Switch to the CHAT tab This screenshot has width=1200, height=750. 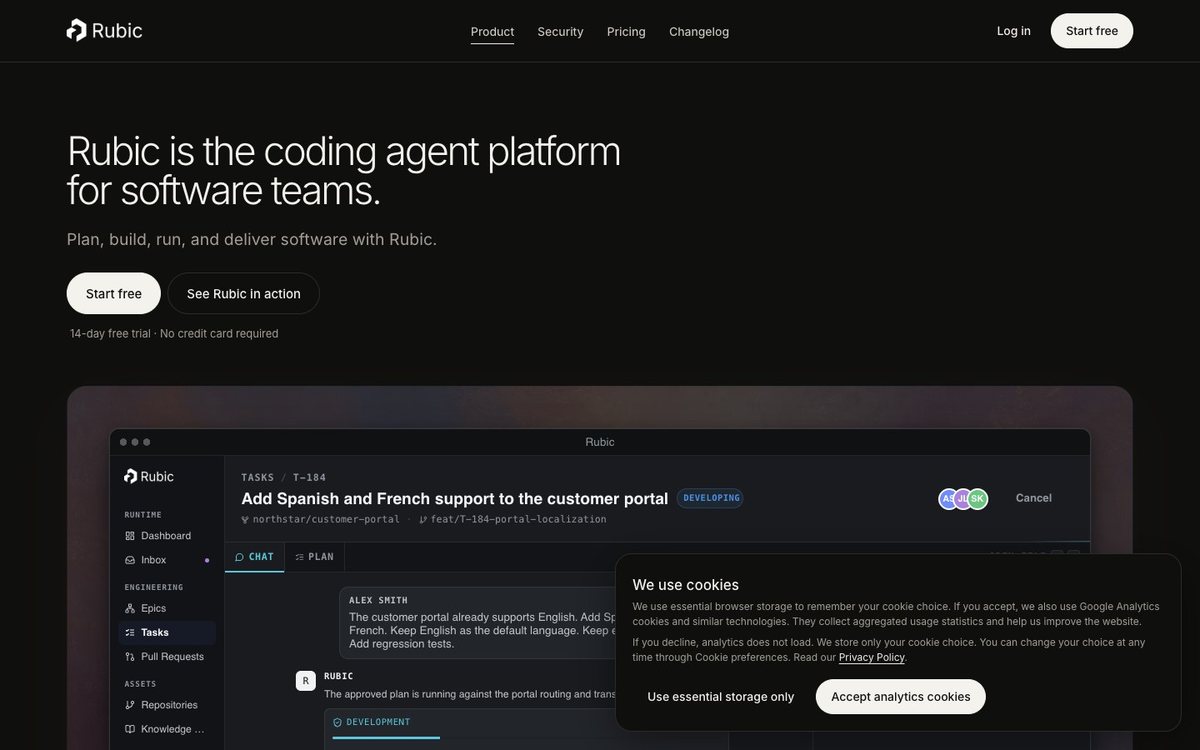[255, 557]
